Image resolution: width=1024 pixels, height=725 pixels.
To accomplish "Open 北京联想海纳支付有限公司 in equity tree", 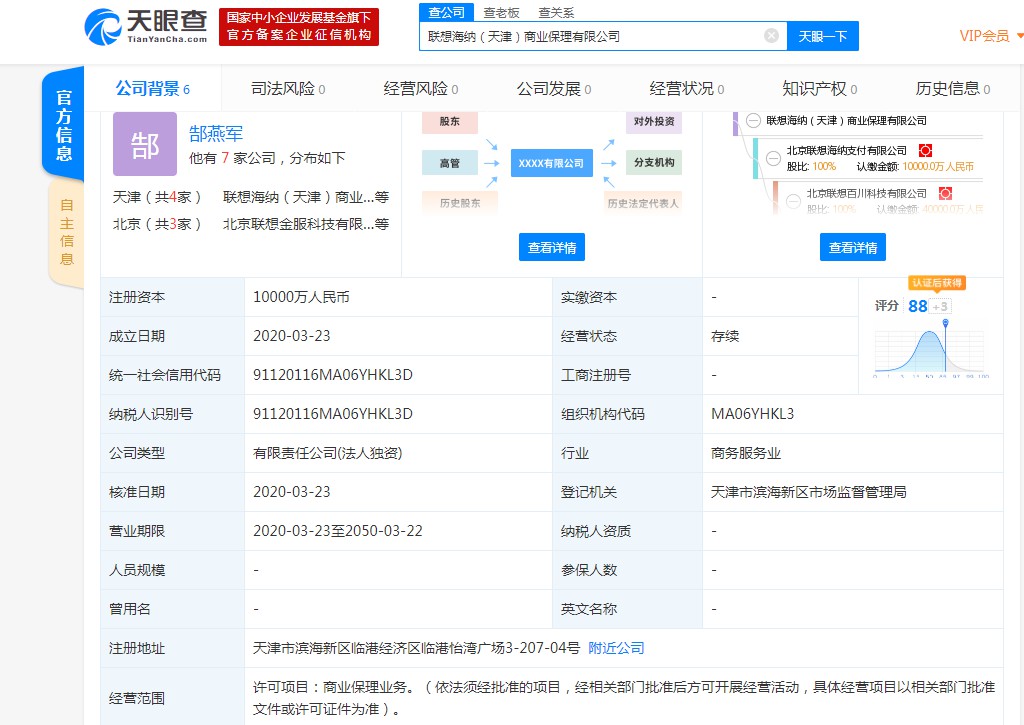I will 846,150.
